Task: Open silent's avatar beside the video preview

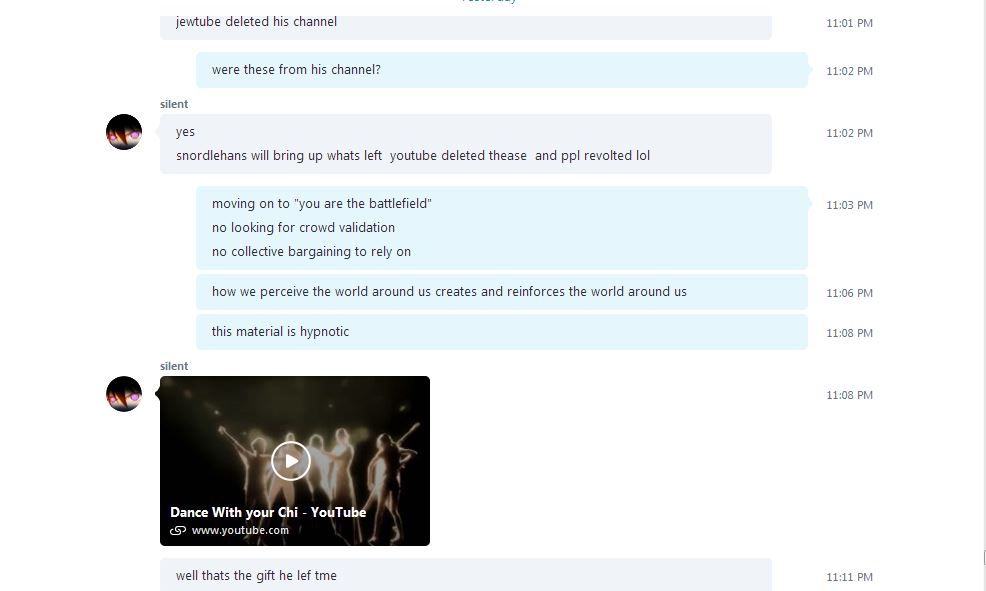Action: [124, 394]
